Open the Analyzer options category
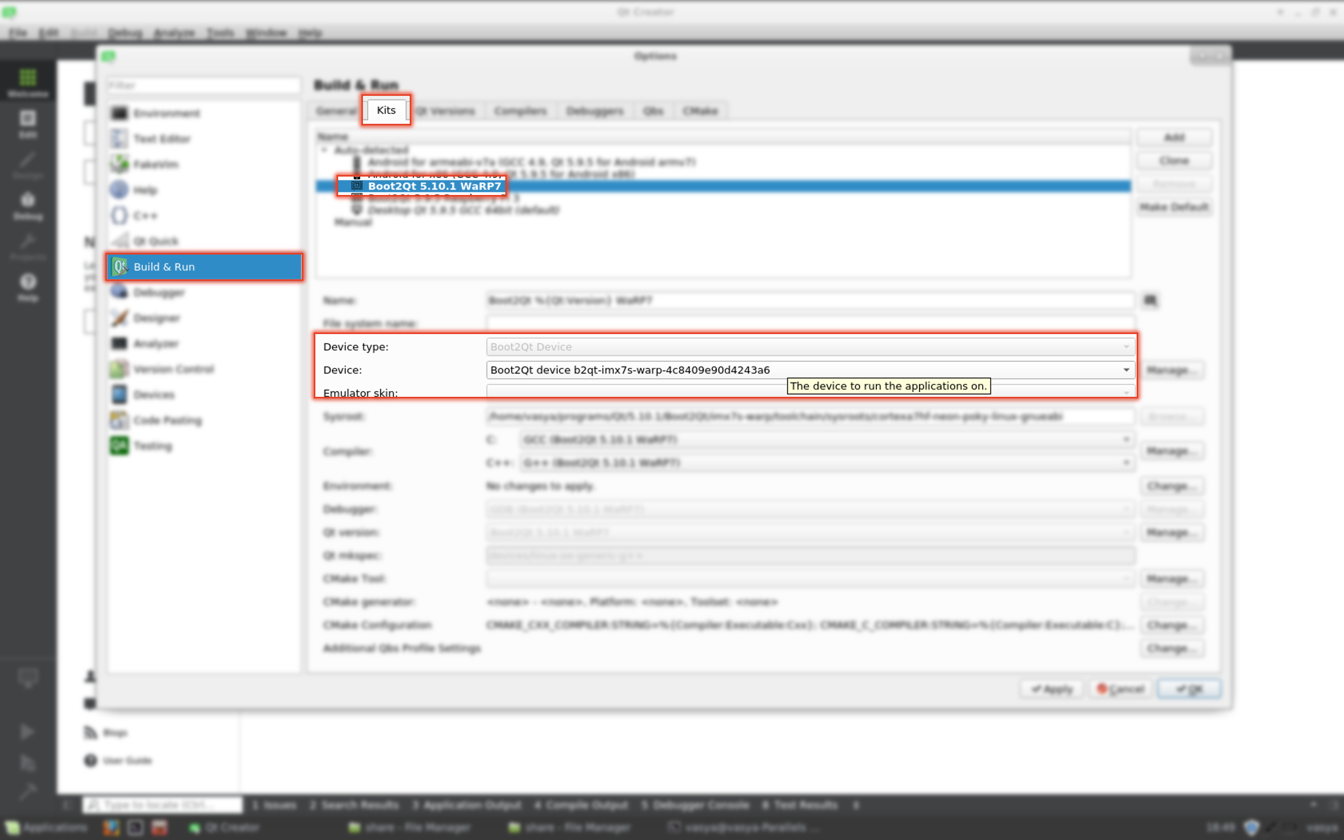The width and height of the screenshot is (1344, 840). (x=204, y=344)
